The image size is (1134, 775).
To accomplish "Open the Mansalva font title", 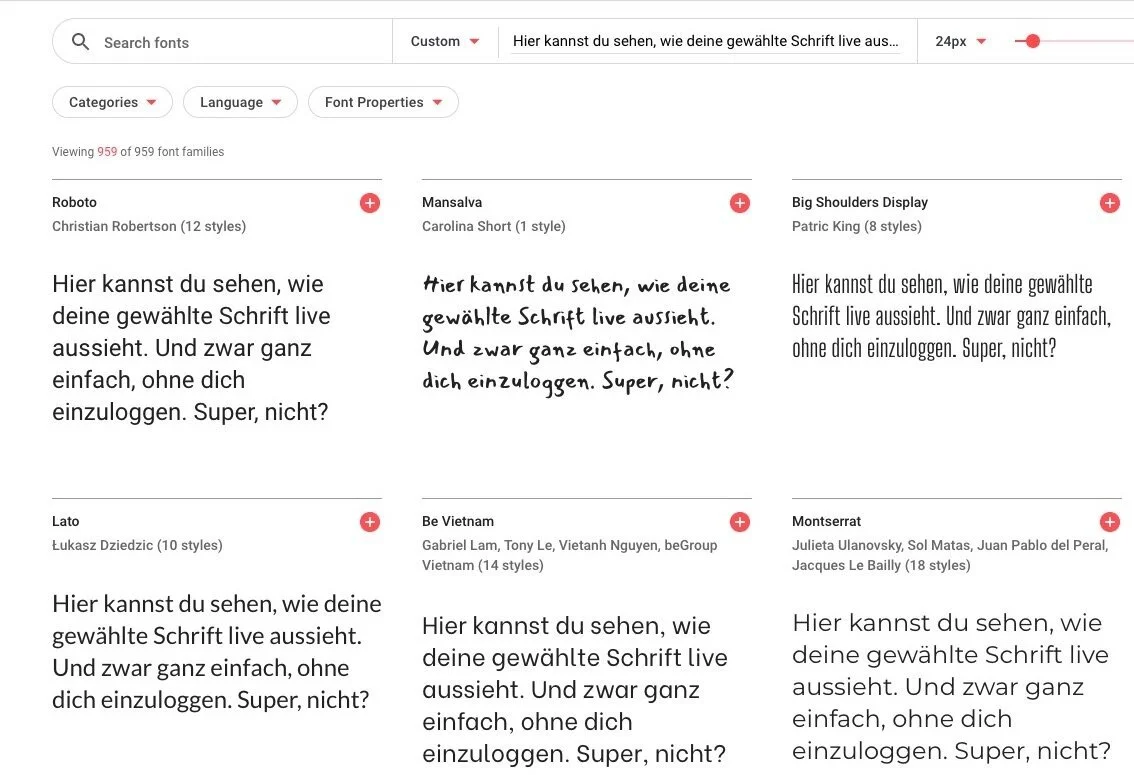I will tap(452, 202).
